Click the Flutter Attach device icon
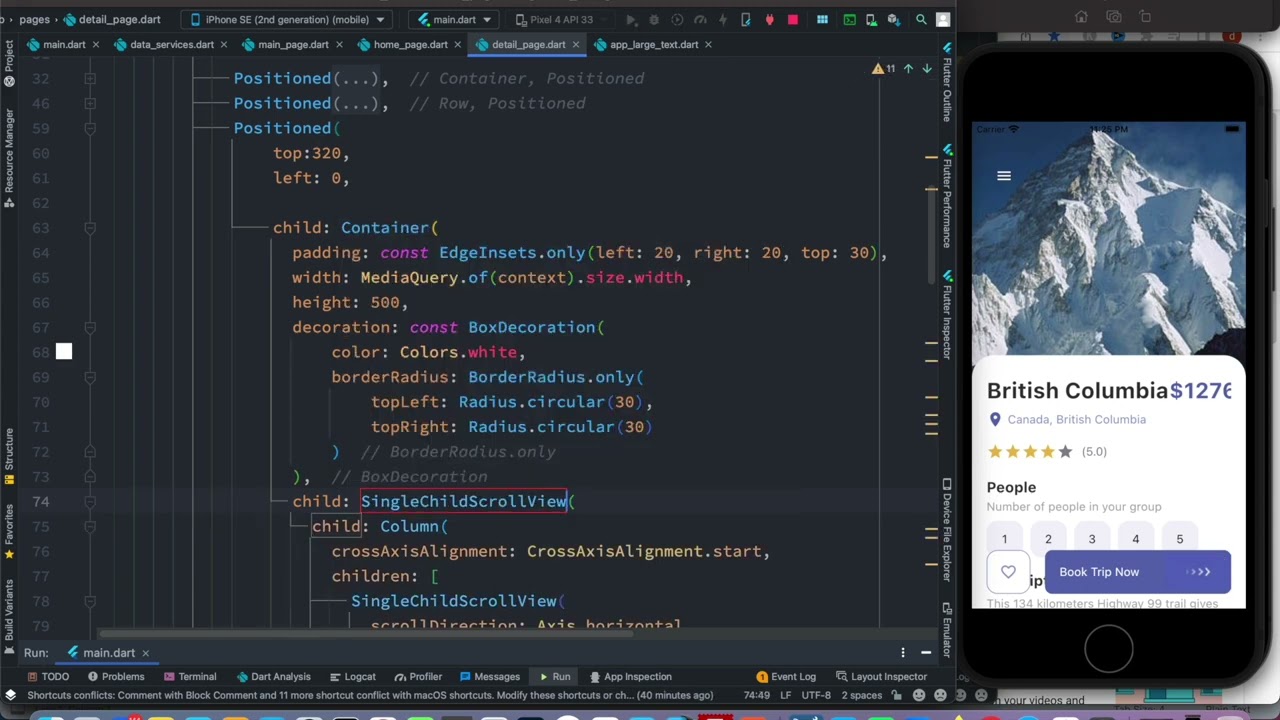This screenshot has width=1280, height=720. point(746,20)
